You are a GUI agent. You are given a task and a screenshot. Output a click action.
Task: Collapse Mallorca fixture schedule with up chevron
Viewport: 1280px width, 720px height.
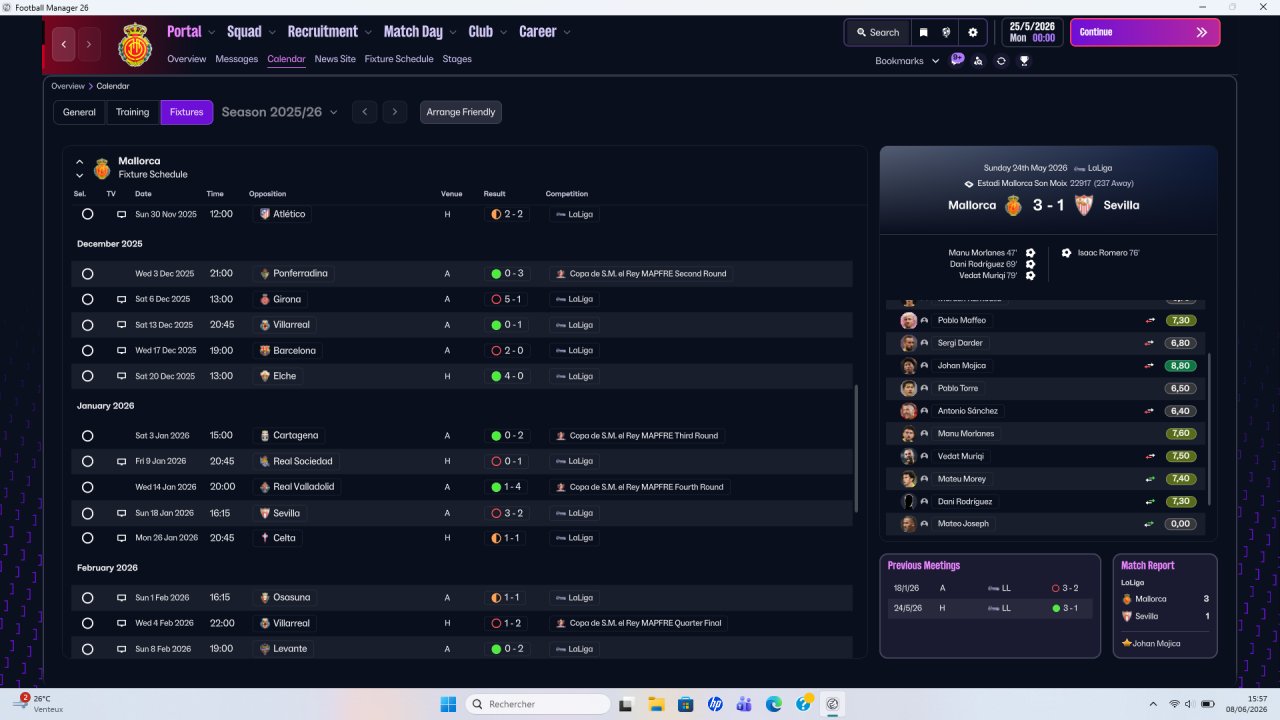(x=80, y=161)
